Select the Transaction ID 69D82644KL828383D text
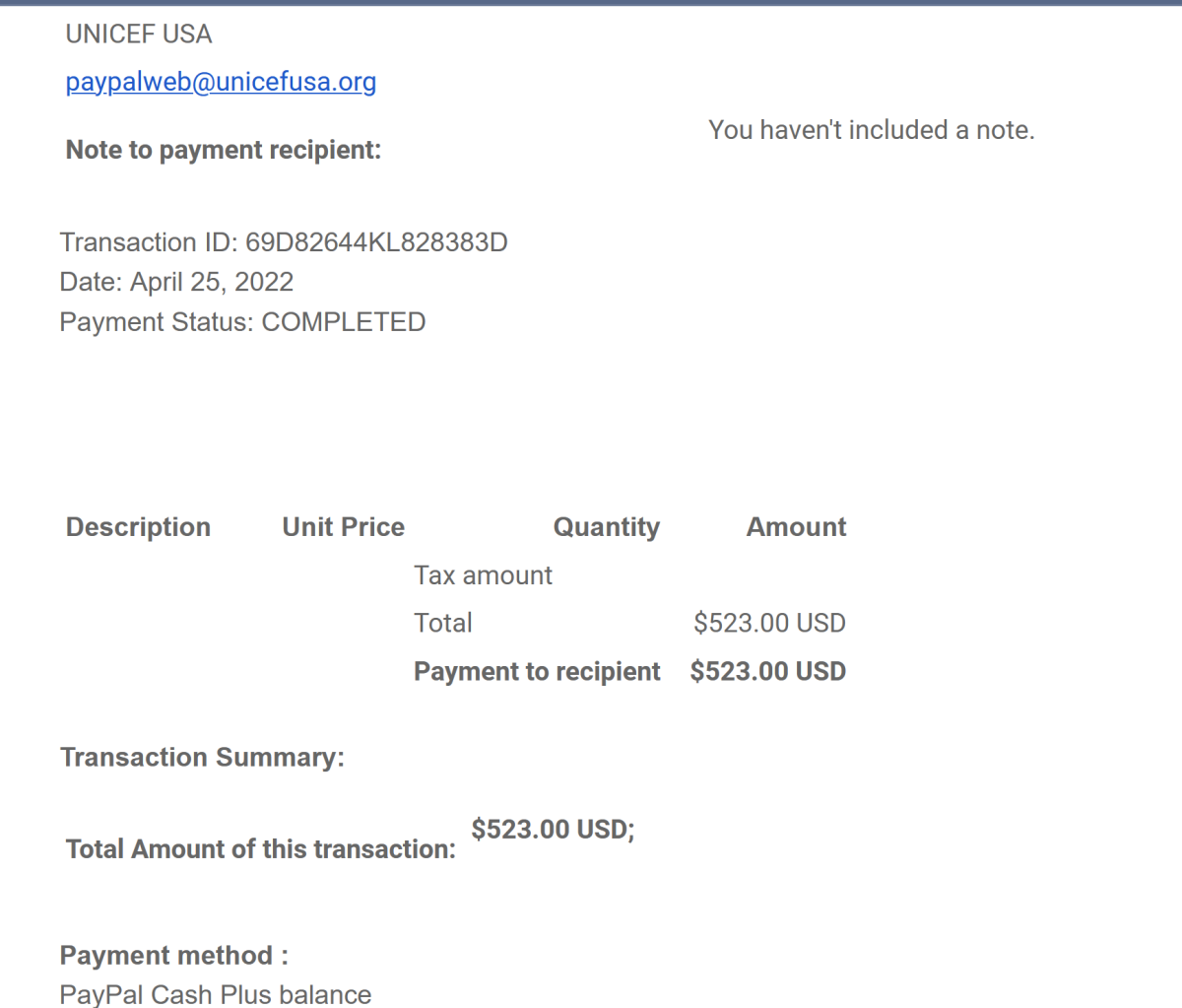1182x1008 pixels. tap(284, 242)
